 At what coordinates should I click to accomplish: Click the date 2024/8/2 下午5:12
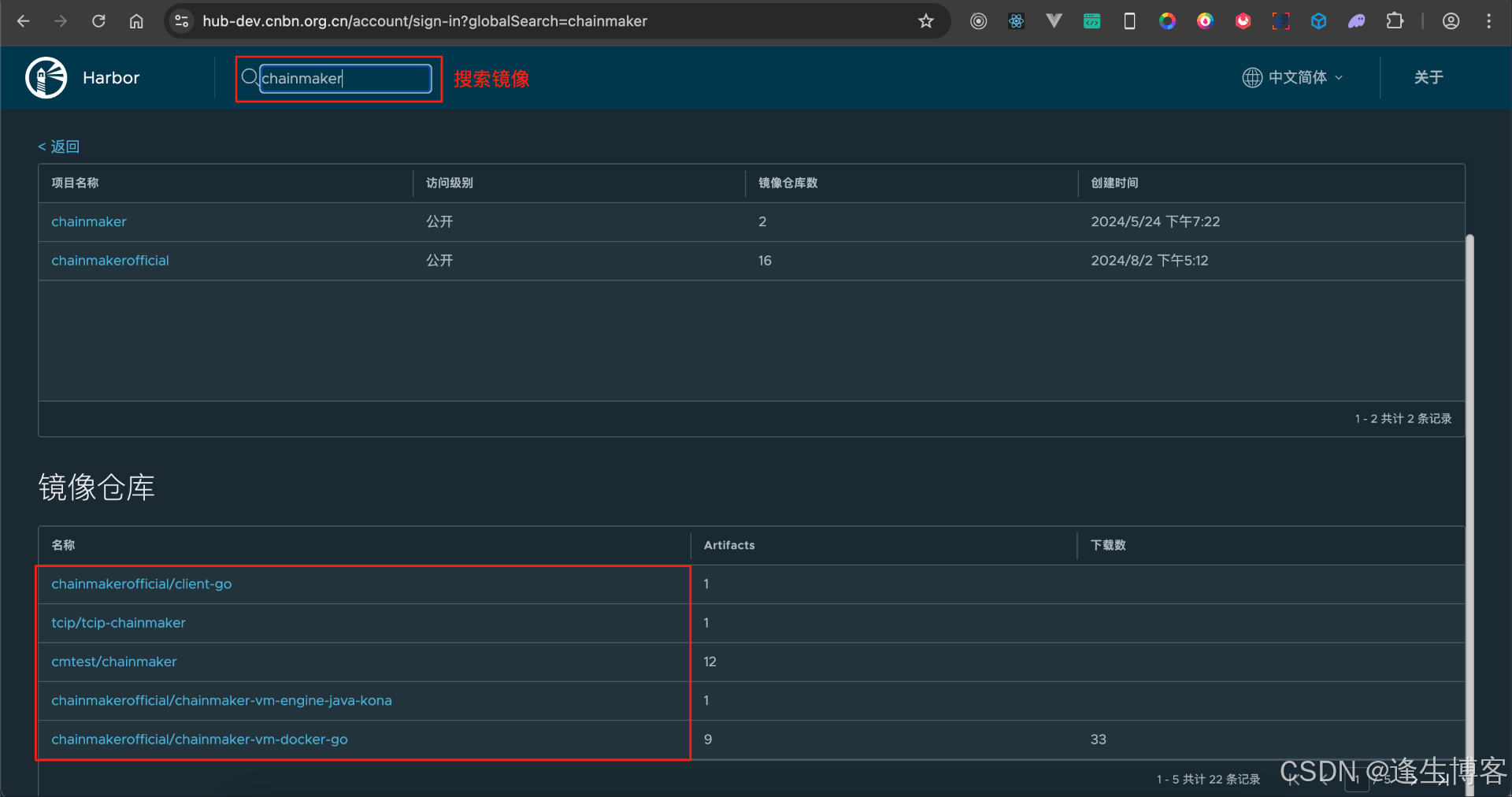coord(1150,260)
